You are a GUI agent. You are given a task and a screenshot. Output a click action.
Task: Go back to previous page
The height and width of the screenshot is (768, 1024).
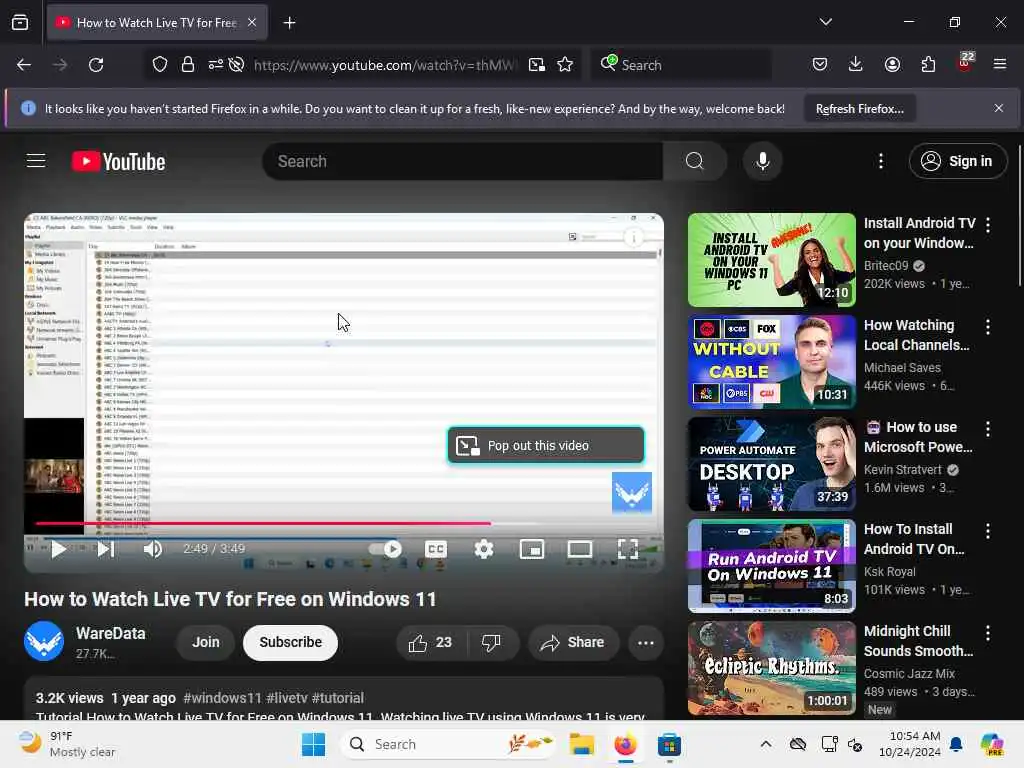tap(24, 65)
